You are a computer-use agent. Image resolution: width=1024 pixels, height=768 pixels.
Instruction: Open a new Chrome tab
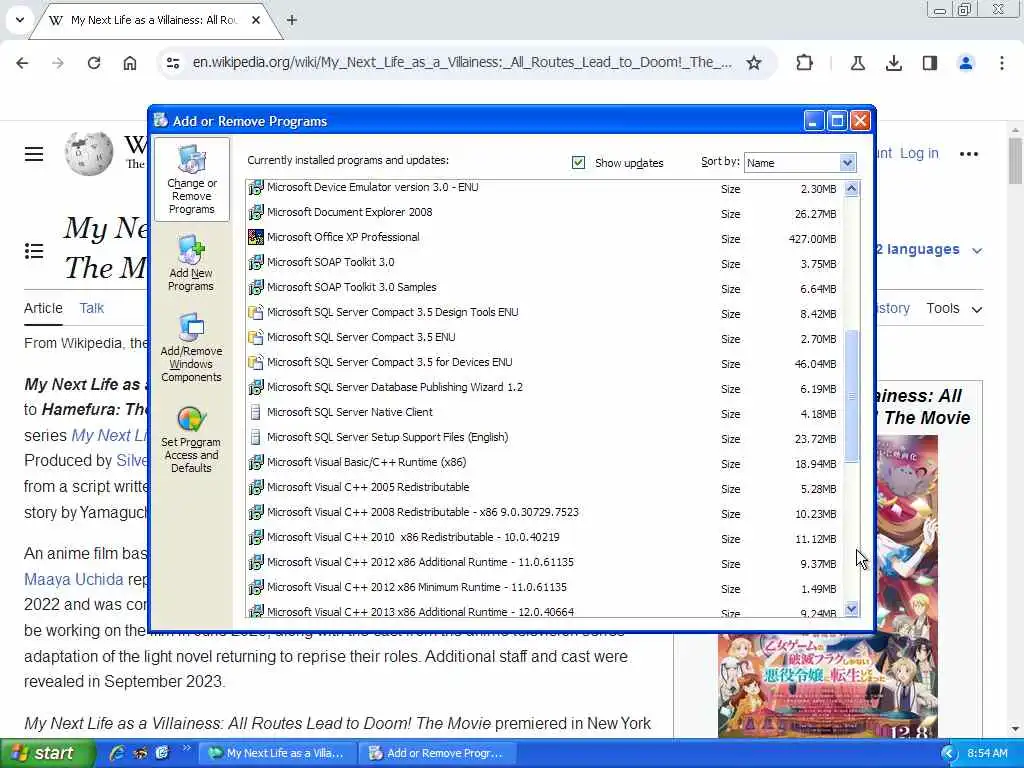click(x=292, y=20)
